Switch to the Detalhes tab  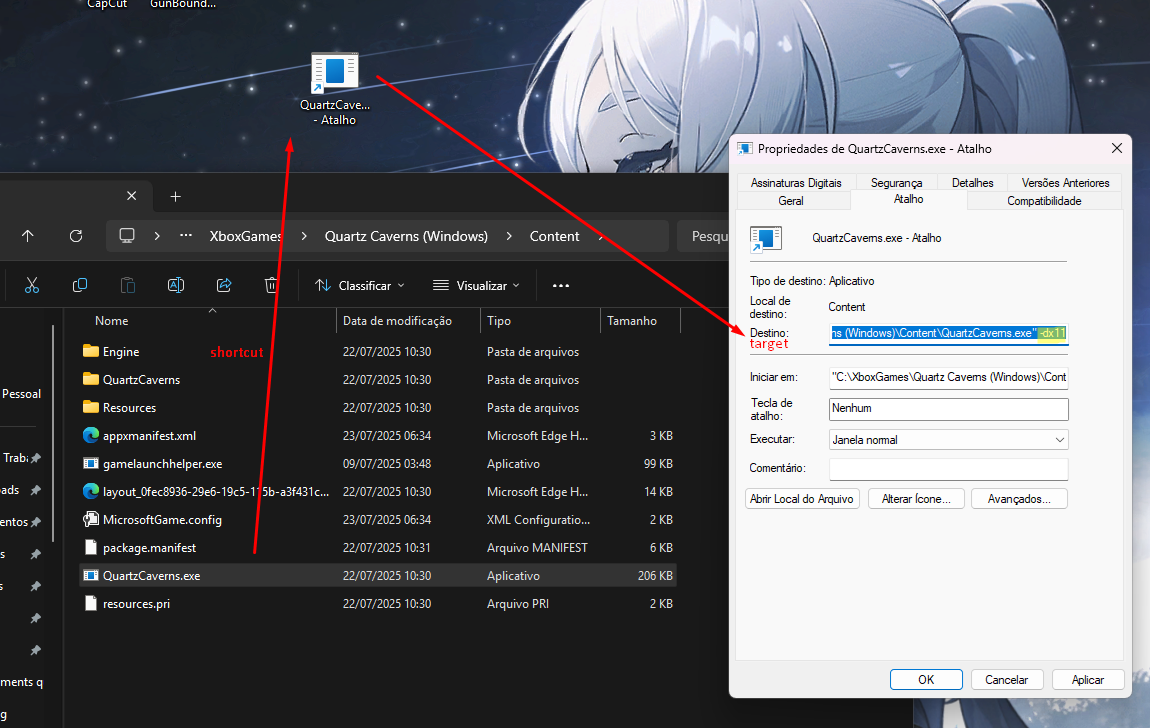click(973, 183)
